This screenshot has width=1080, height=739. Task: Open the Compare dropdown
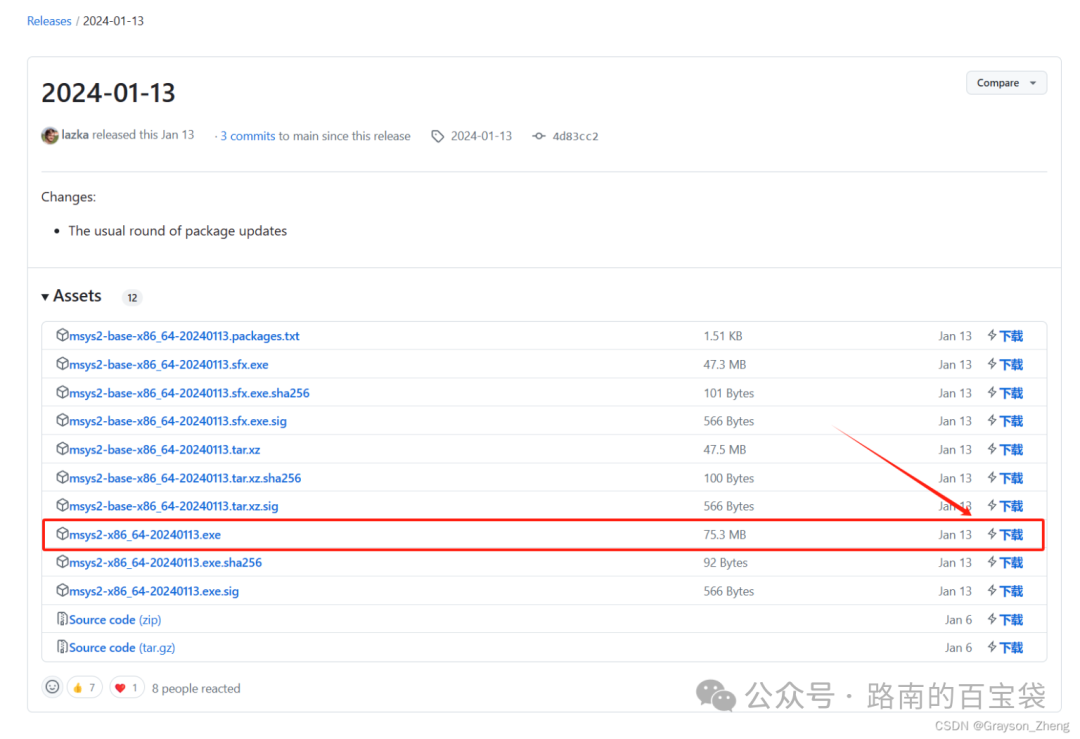(1006, 83)
